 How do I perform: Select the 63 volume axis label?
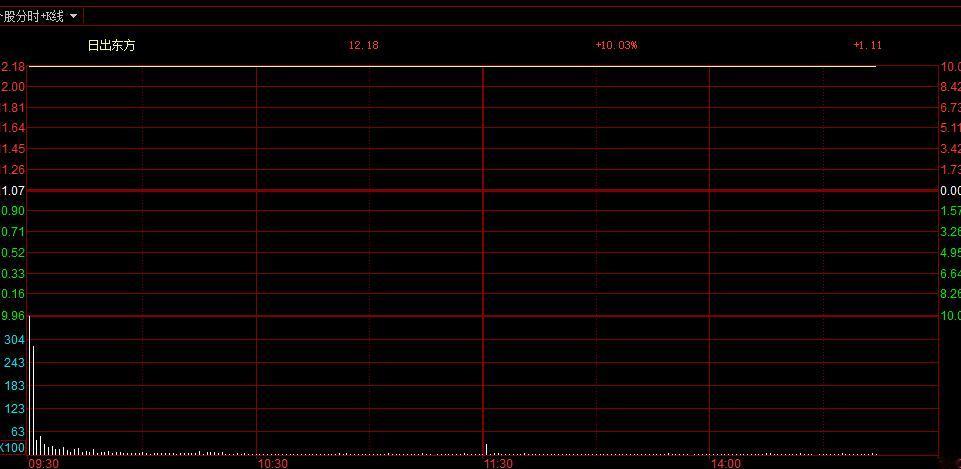[18, 432]
